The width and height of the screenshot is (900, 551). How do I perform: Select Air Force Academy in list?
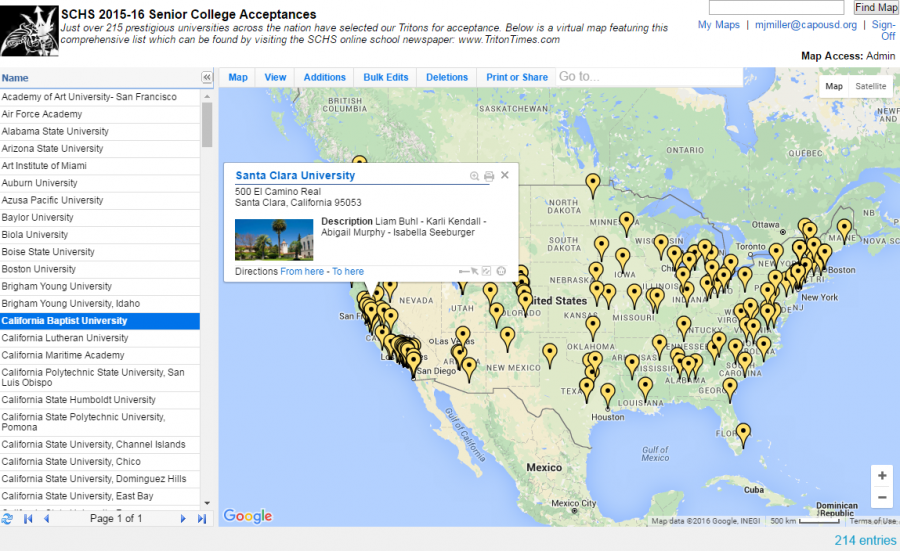(100, 114)
